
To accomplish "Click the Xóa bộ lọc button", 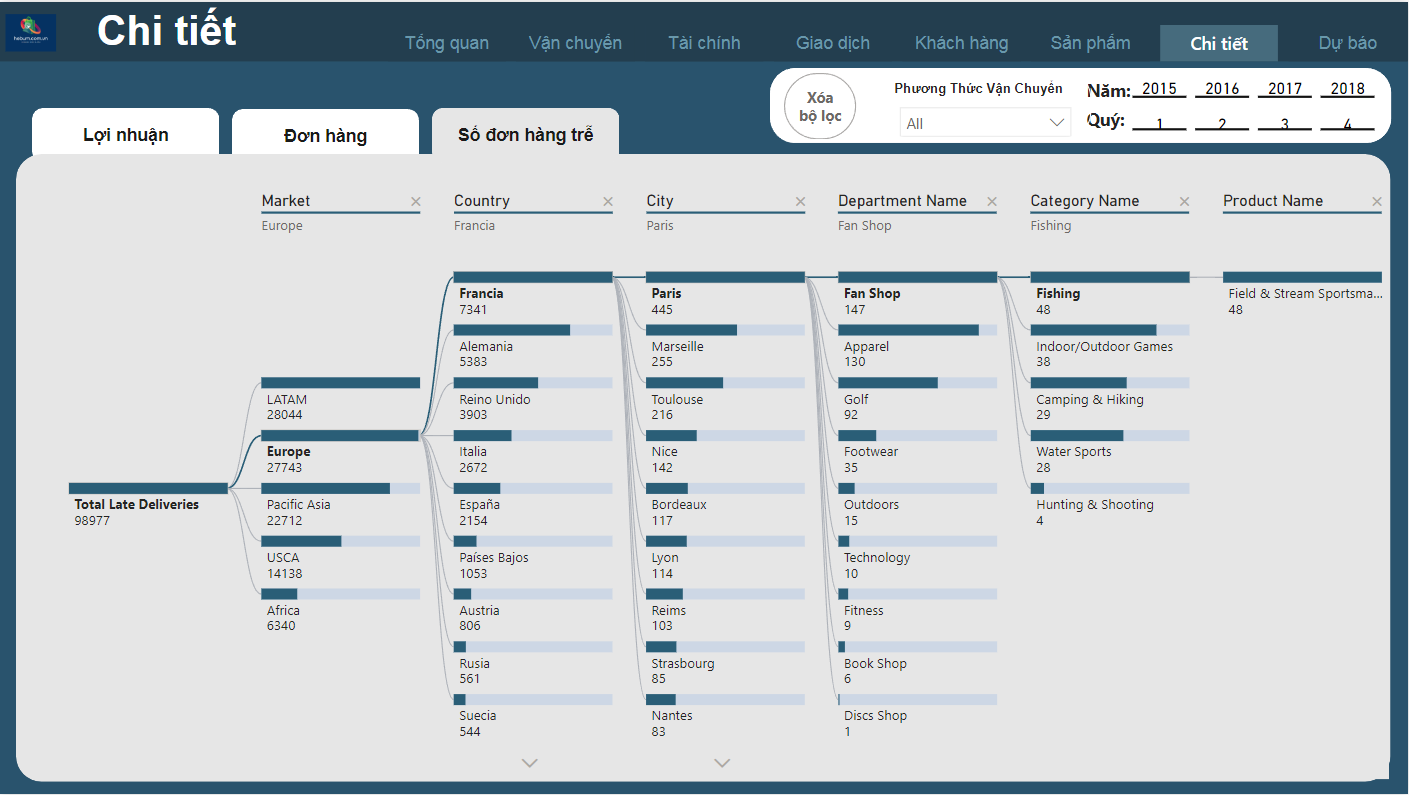I will click(820, 107).
